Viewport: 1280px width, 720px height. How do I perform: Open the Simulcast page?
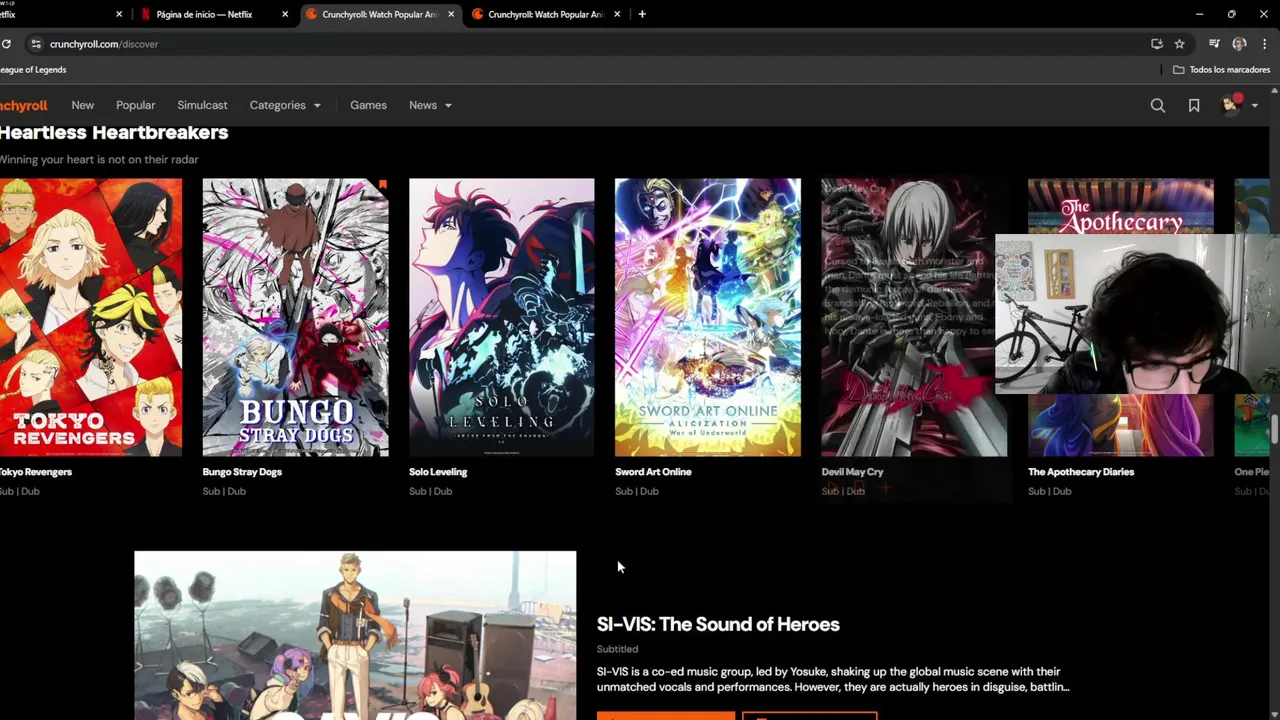[x=202, y=105]
